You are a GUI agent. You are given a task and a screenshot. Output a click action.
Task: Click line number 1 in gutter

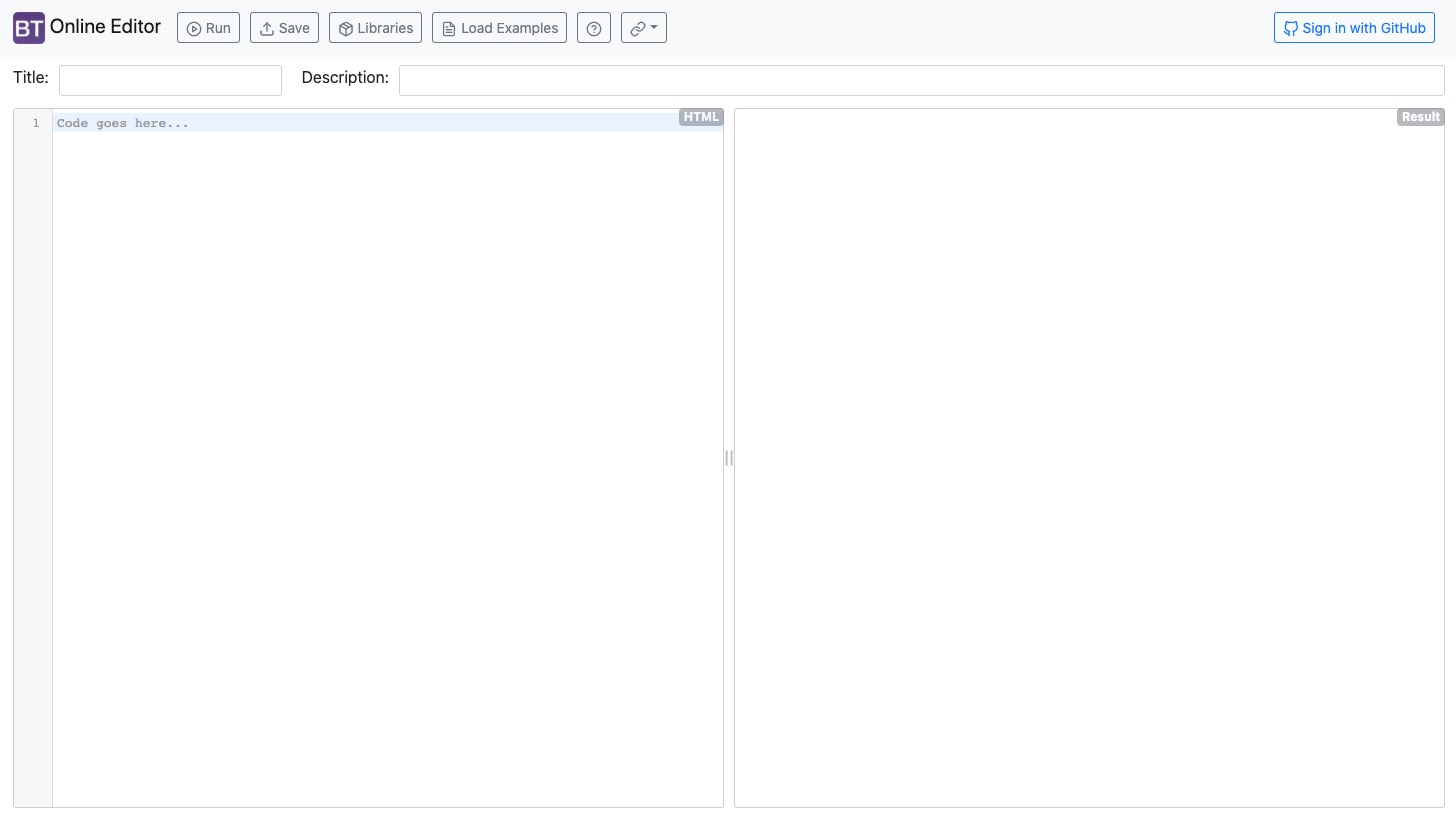(x=36, y=123)
